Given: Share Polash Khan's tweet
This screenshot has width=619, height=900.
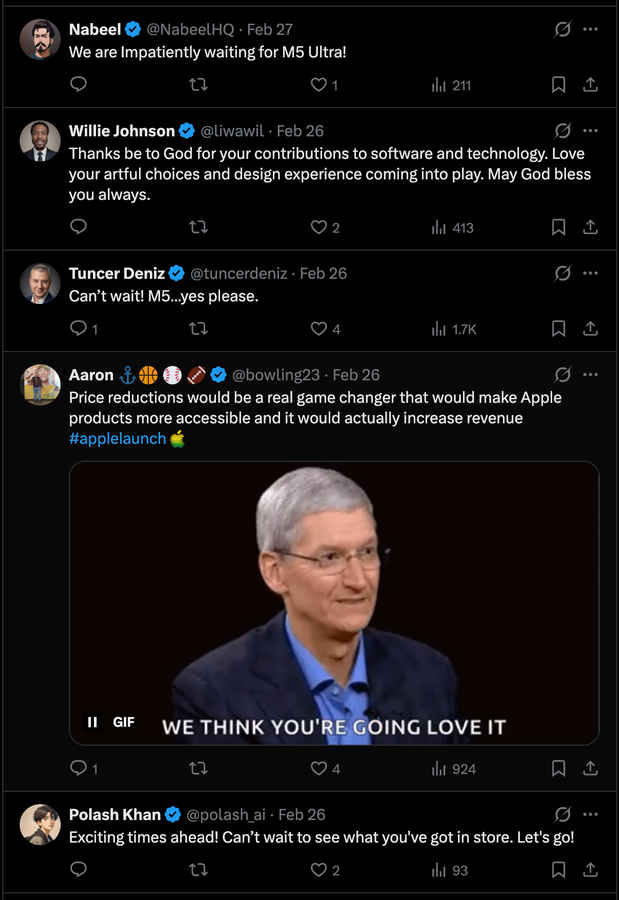Looking at the screenshot, I should click(x=590, y=870).
